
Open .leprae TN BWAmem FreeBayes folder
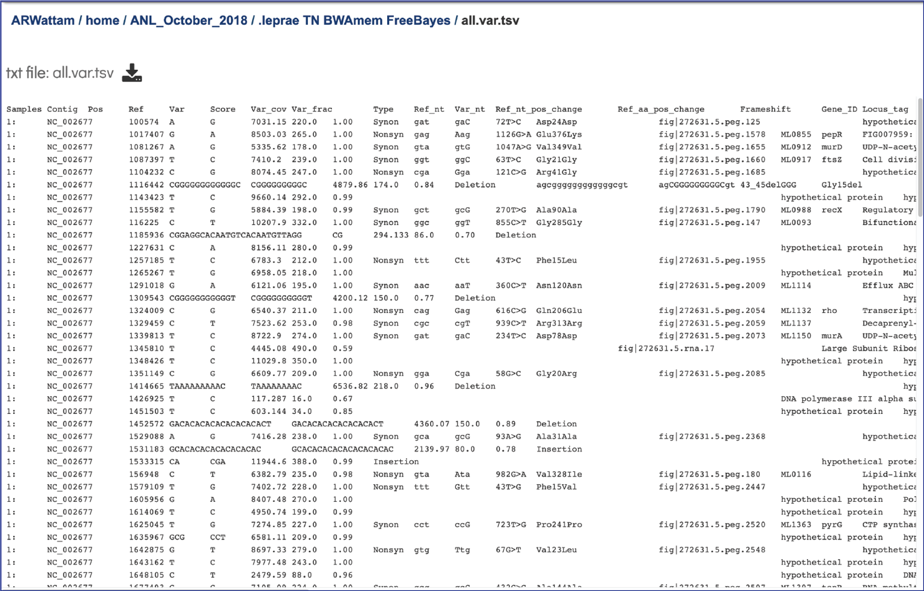click(354, 21)
